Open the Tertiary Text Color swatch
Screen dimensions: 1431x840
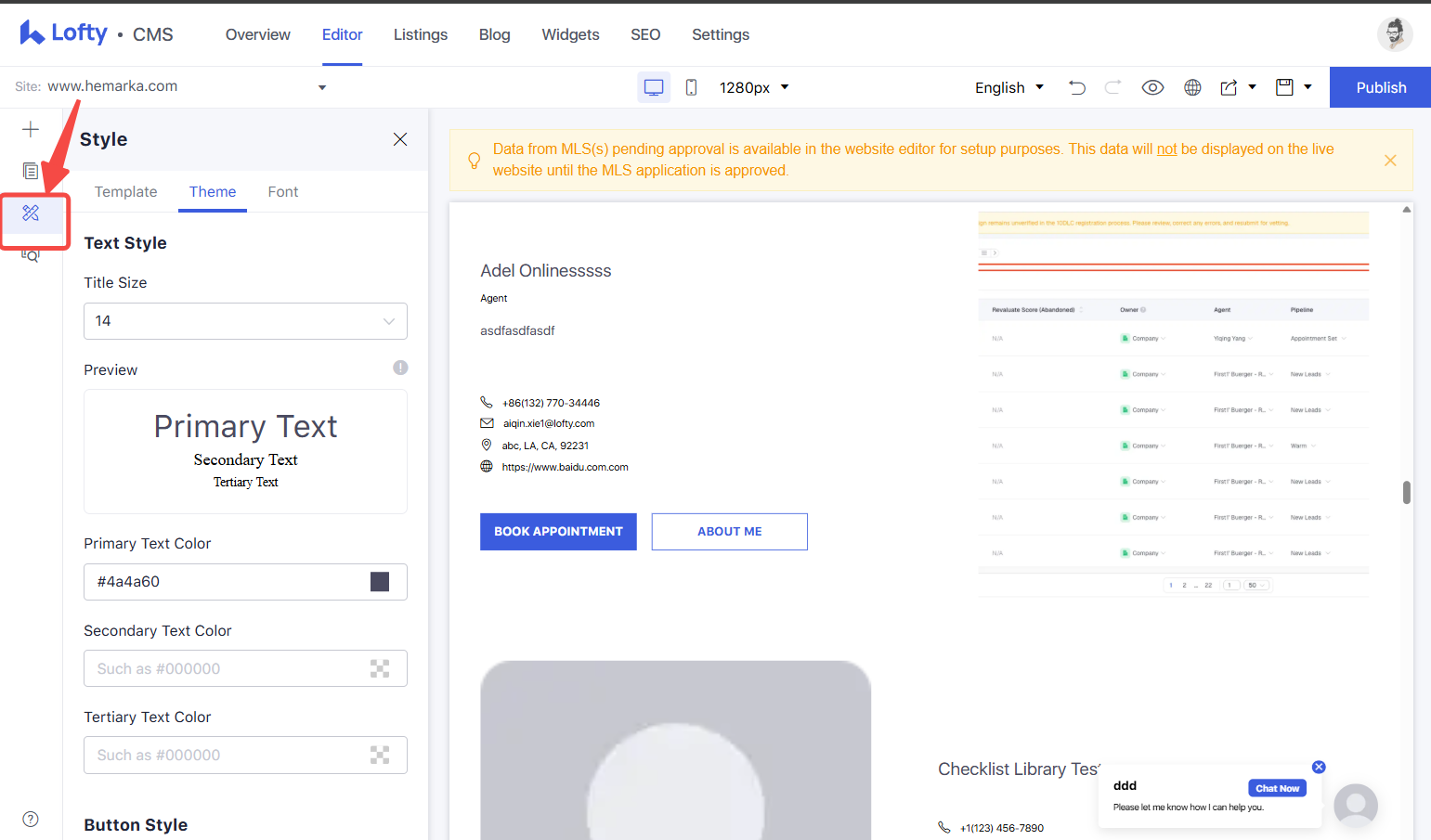(x=380, y=755)
